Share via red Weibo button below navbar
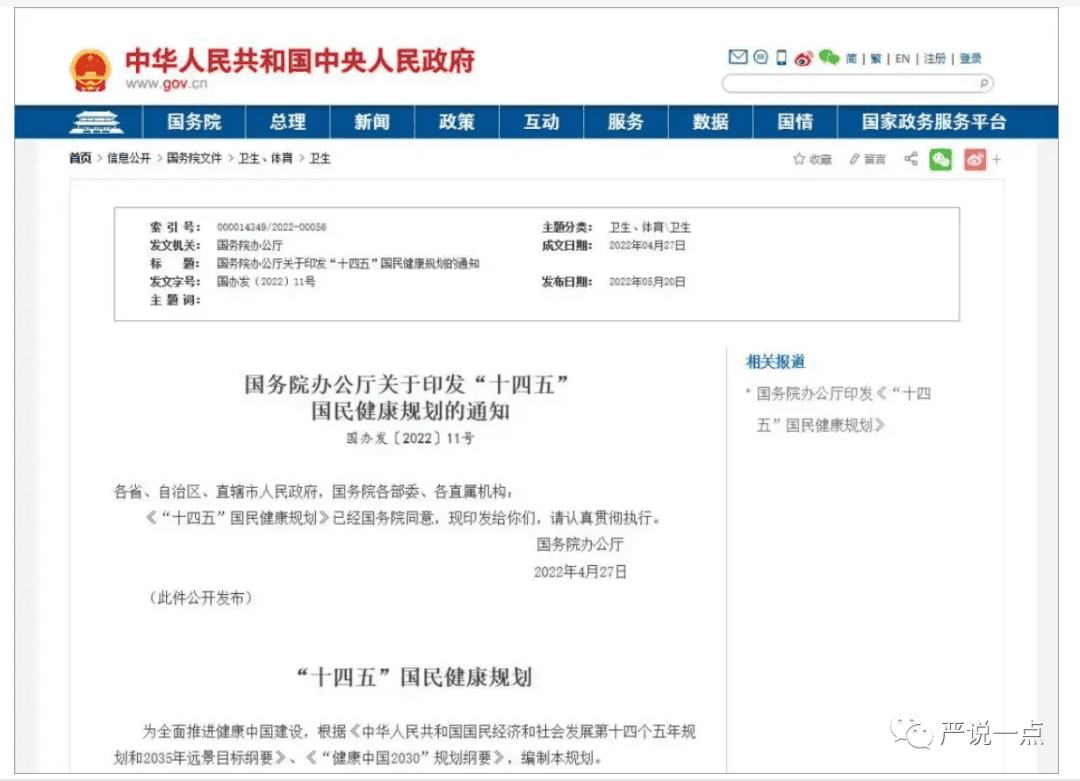This screenshot has height=781, width=1080. tap(975, 159)
